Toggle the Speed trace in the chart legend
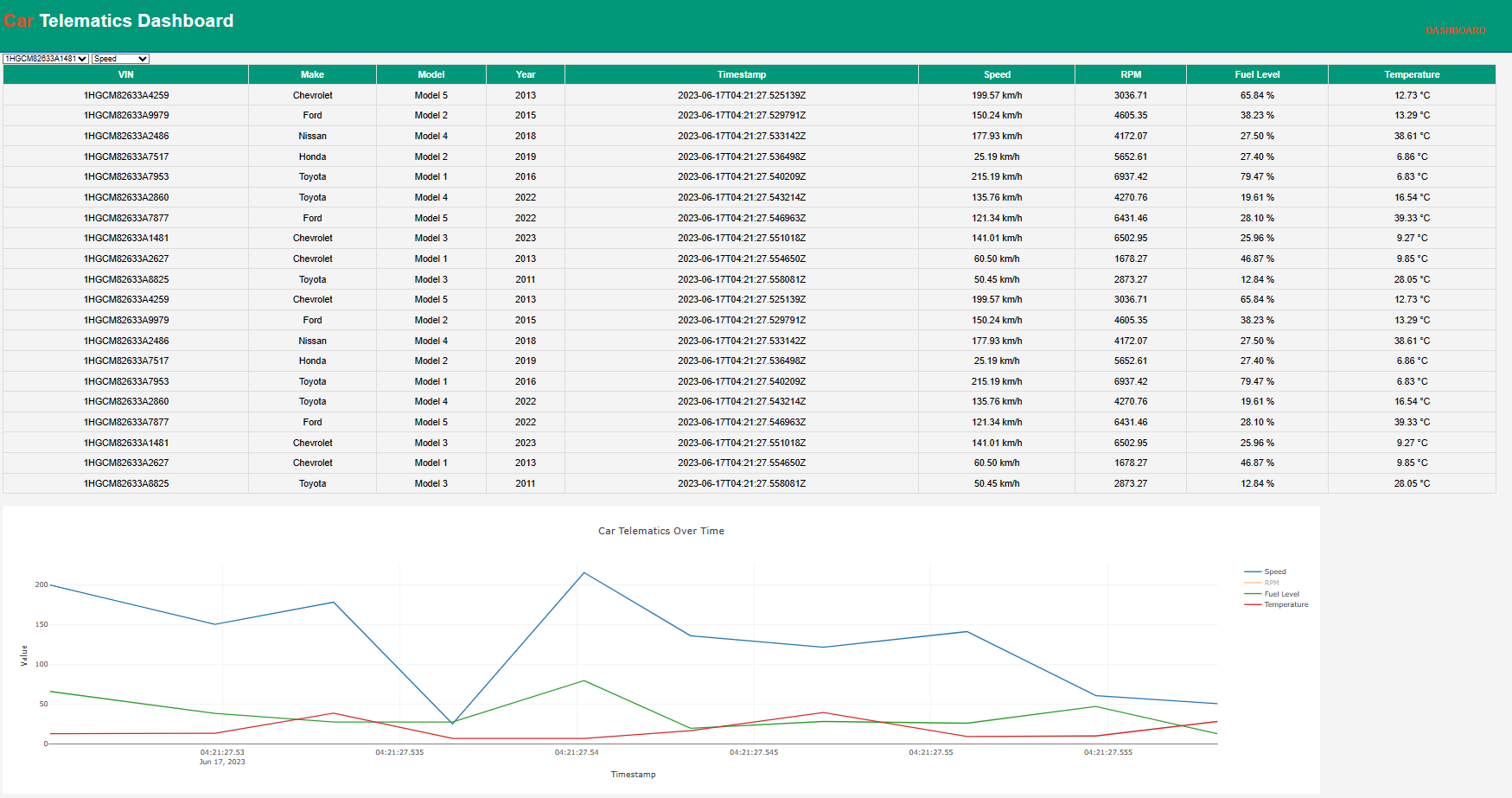This screenshot has width=1512, height=798. pyautogui.click(x=1277, y=571)
